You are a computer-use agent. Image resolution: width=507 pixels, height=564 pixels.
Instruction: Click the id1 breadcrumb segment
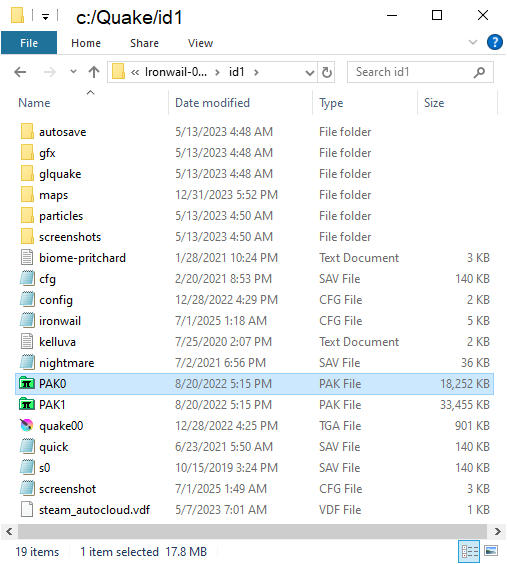[237, 72]
